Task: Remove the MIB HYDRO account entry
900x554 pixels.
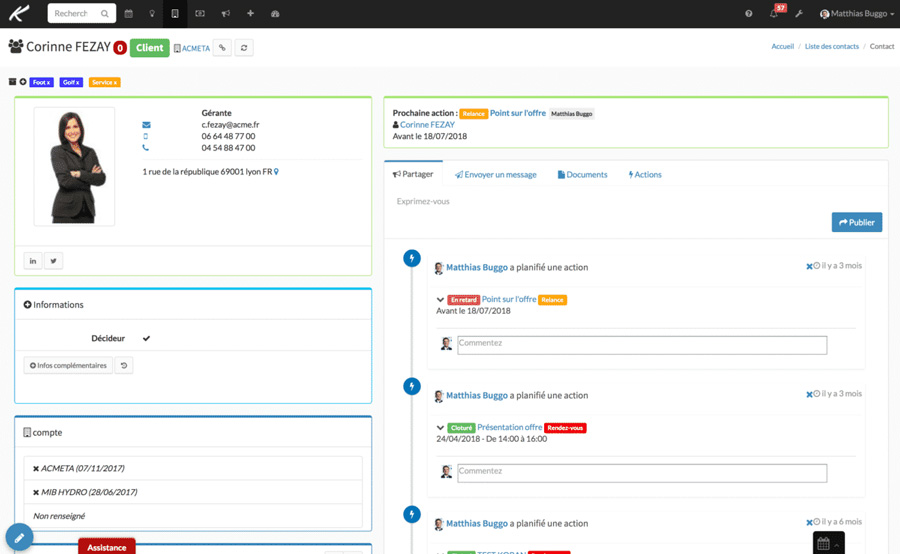Action: (x=36, y=493)
